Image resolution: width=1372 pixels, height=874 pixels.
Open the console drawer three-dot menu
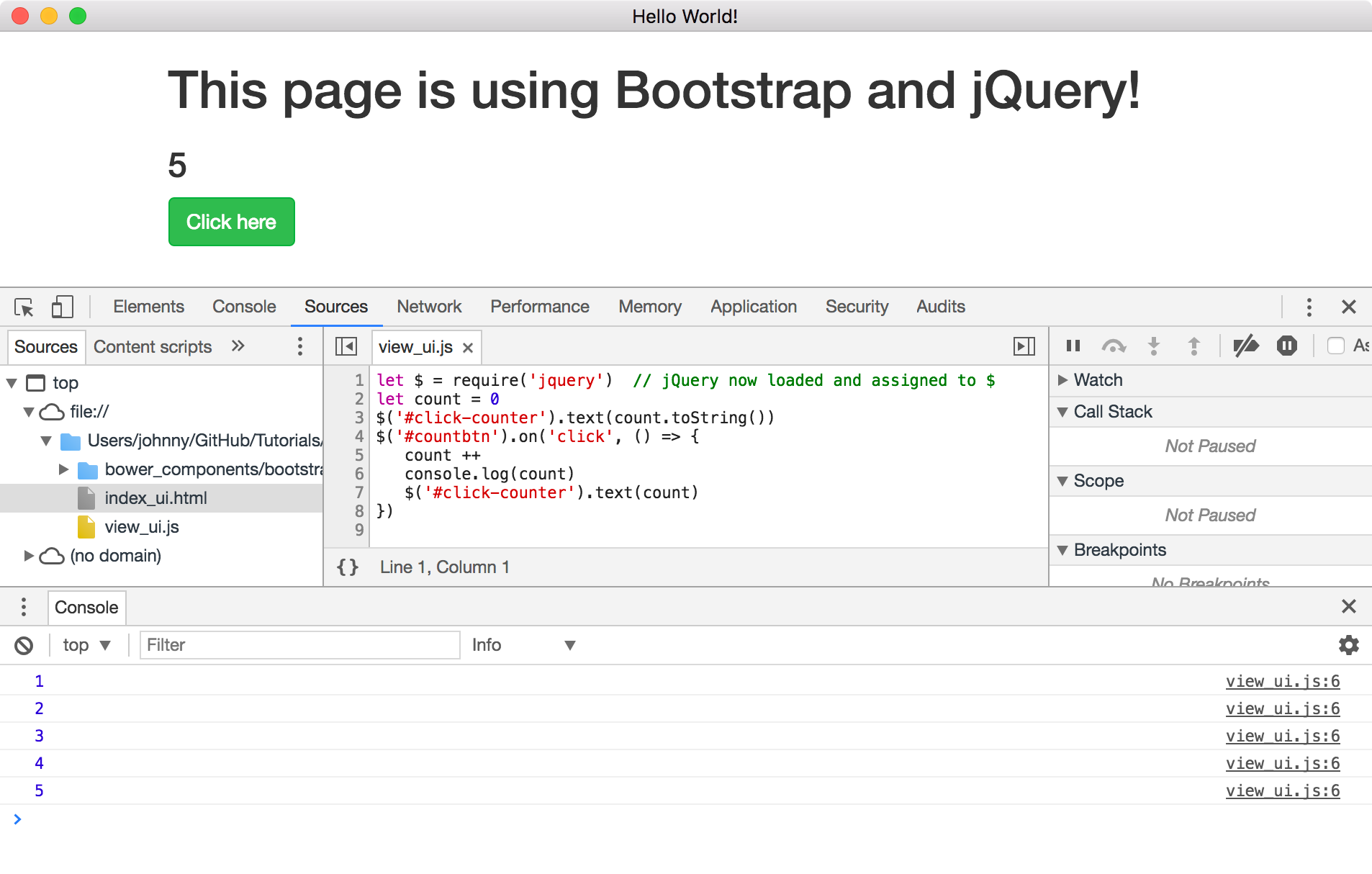coord(24,607)
